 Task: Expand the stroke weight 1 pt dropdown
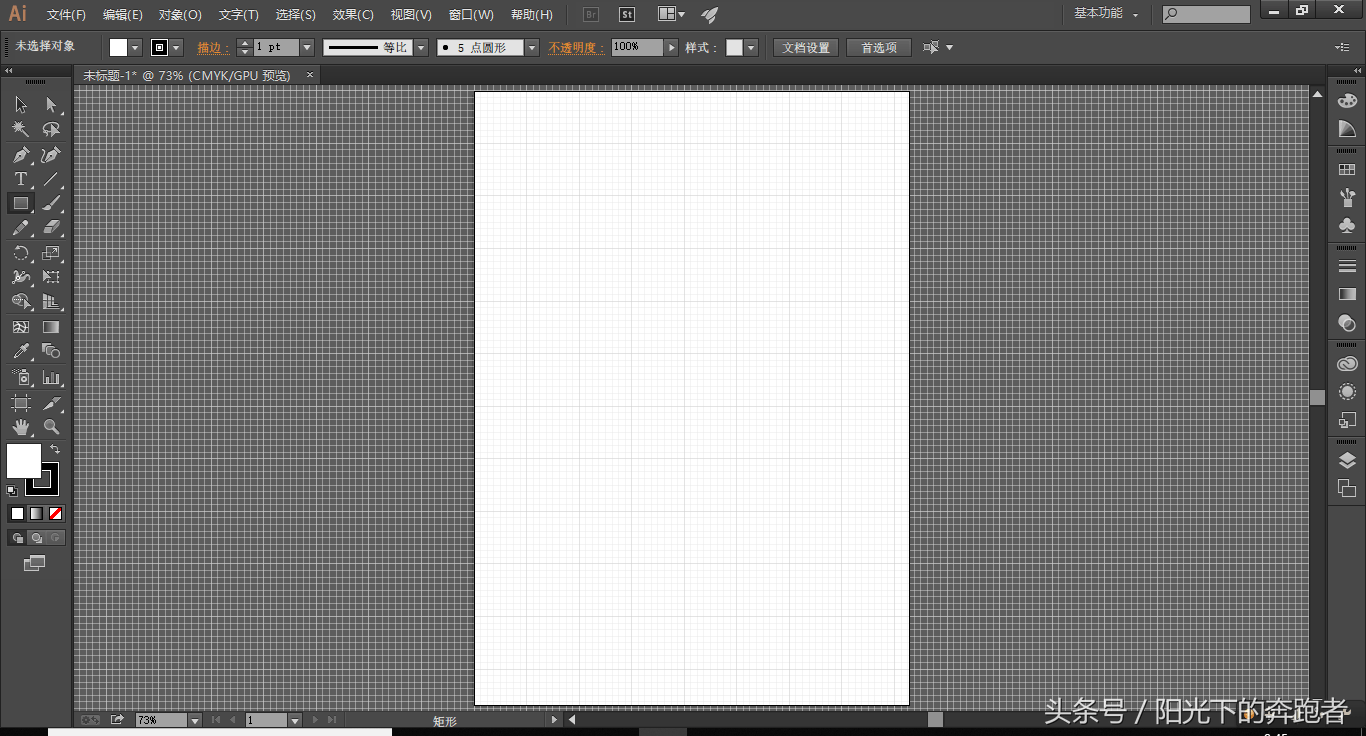click(307, 48)
